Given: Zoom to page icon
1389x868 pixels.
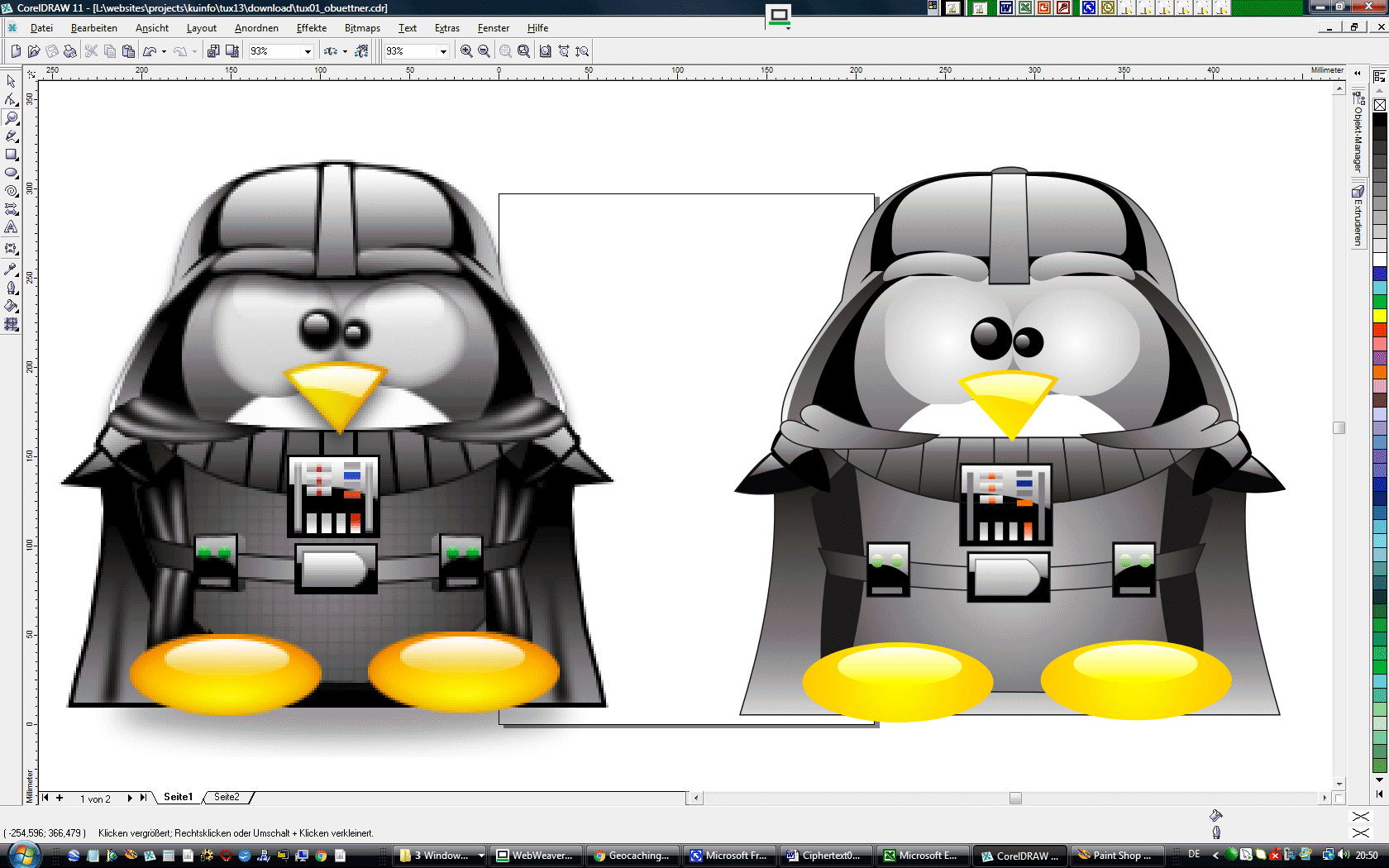Looking at the screenshot, I should coord(546,51).
